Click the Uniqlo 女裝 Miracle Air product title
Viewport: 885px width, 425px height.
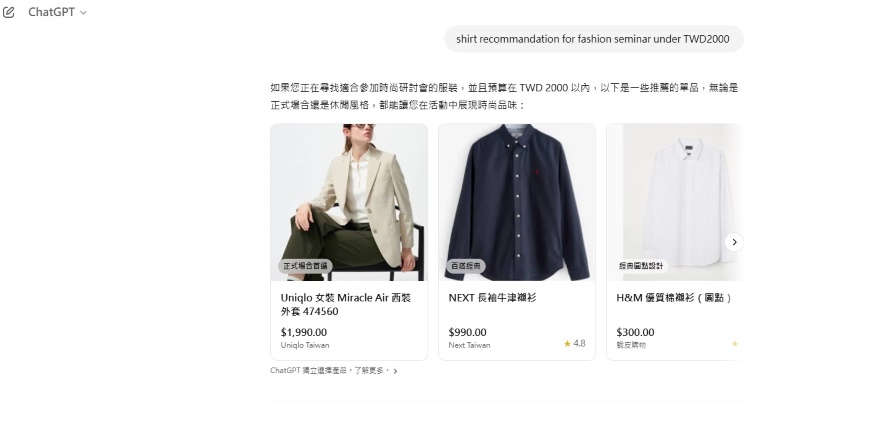pos(345,305)
